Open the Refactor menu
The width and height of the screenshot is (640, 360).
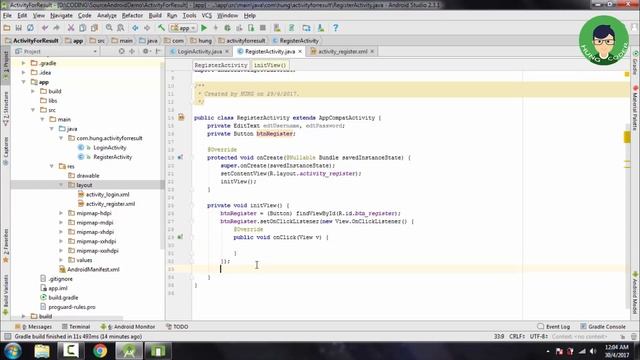click(132, 16)
